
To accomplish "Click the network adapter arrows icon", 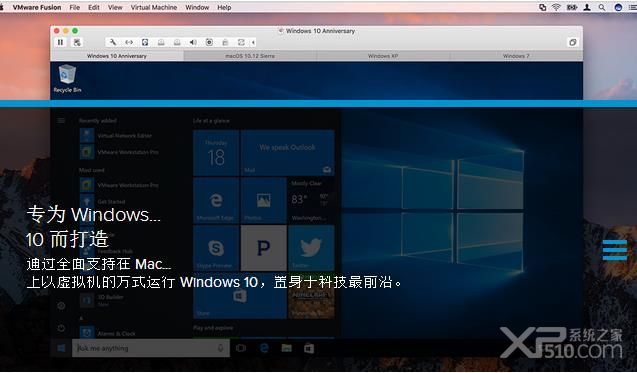I will pyautogui.click(x=129, y=42).
